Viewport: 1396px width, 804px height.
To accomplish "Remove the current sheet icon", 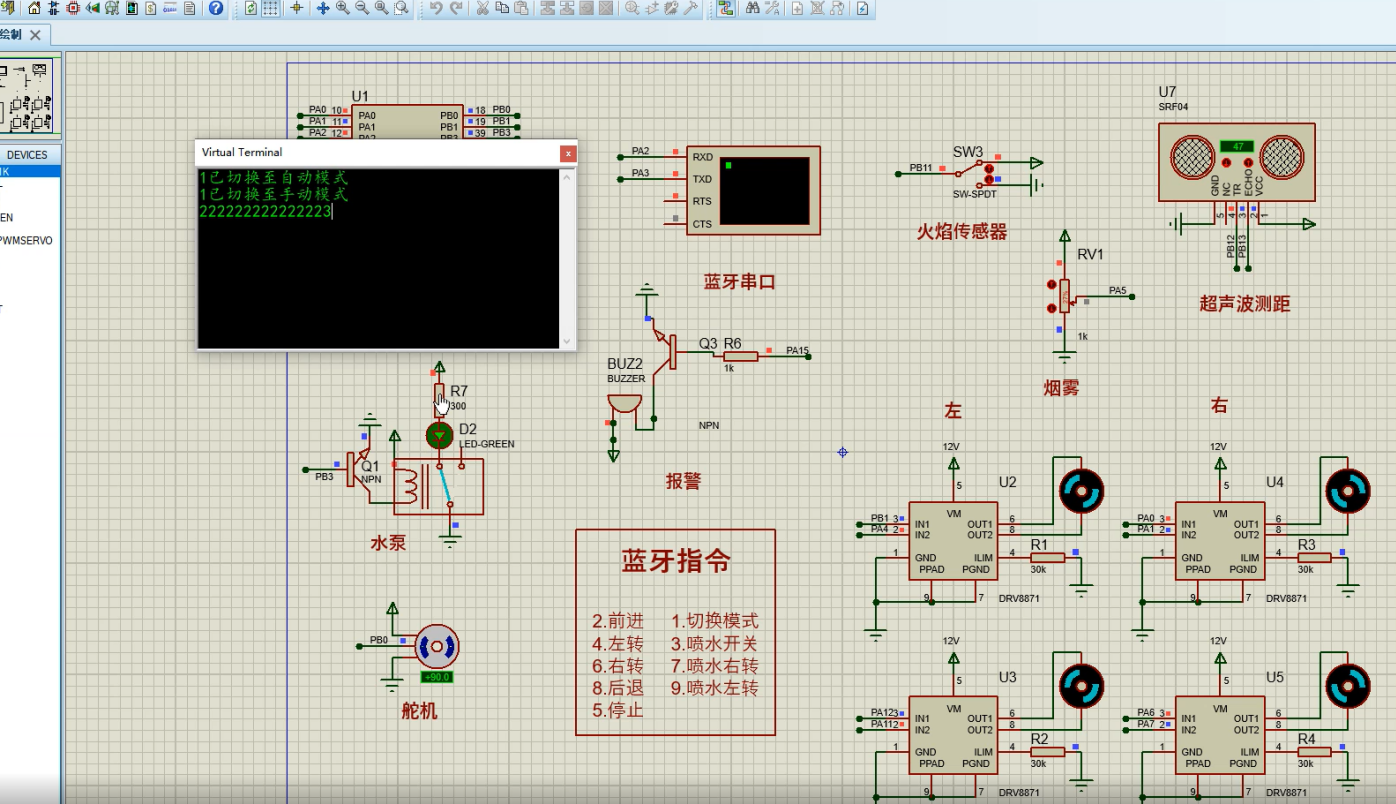I will point(817,8).
